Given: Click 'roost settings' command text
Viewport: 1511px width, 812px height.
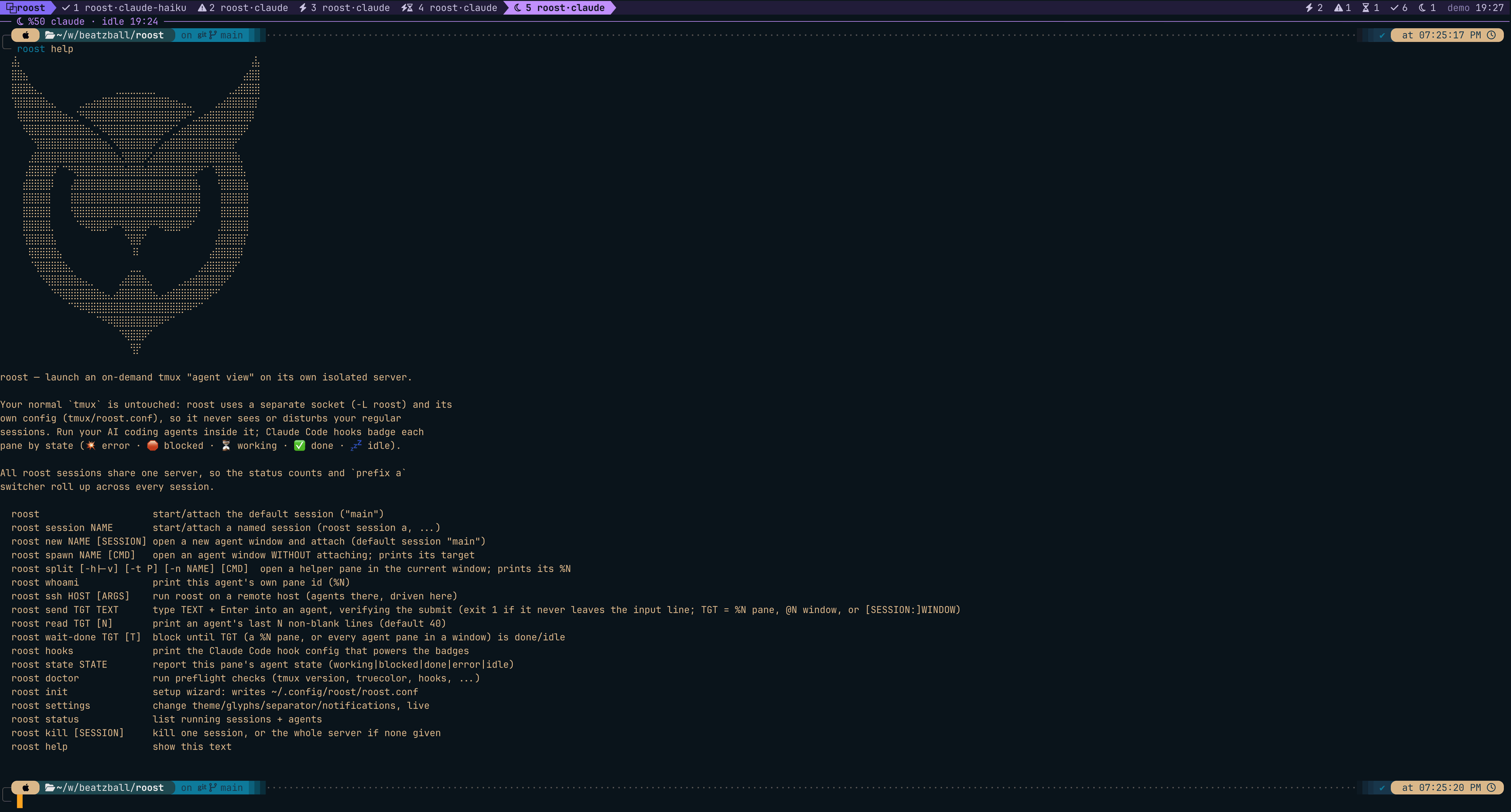Looking at the screenshot, I should pyautogui.click(x=50, y=705).
